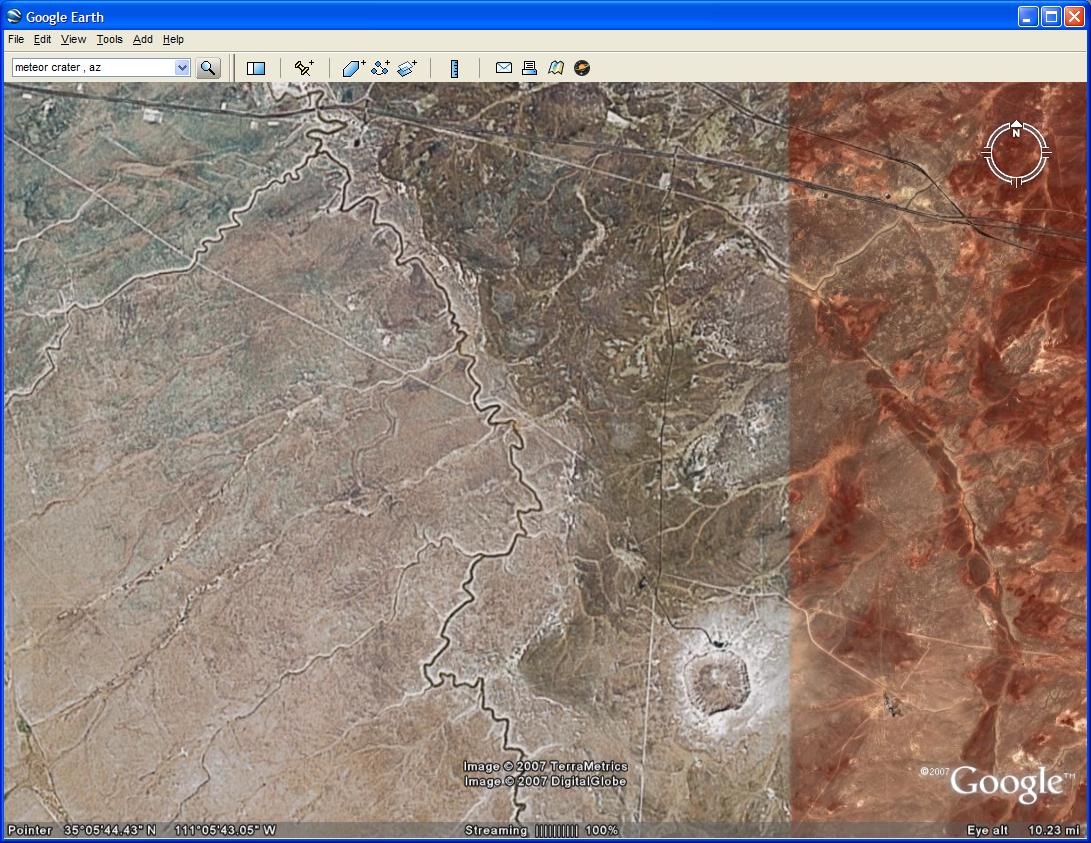Open the View menu

tap(73, 40)
